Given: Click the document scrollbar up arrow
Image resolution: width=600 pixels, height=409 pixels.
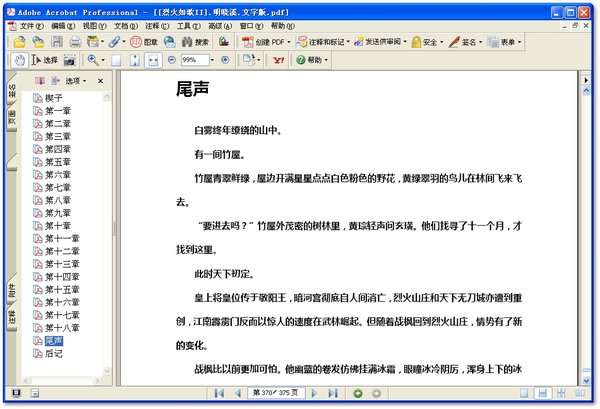Looking at the screenshot, I should pos(586,91).
